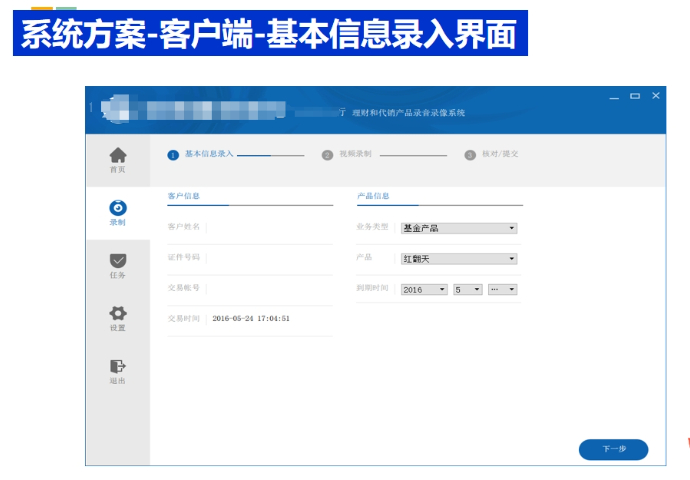690x480 pixels.
Task: Click the Exit (退出) door icon
Action: 118,366
